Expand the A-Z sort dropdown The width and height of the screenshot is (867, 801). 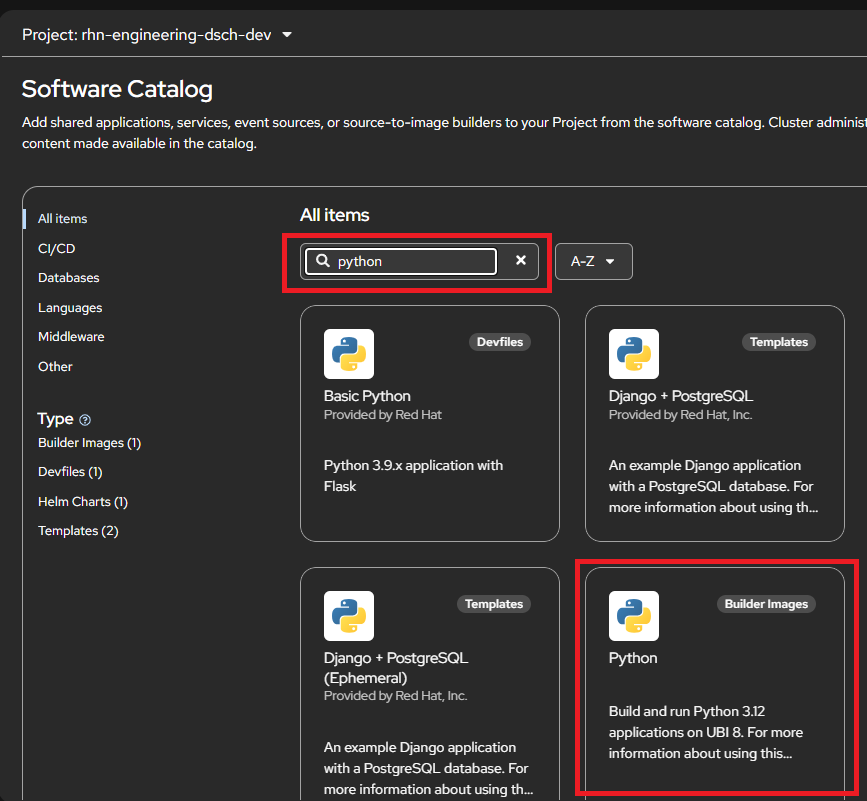pyautogui.click(x=593, y=261)
